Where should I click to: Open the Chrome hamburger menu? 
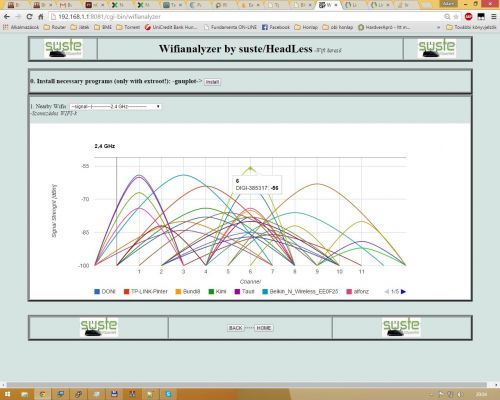[x=493, y=17]
